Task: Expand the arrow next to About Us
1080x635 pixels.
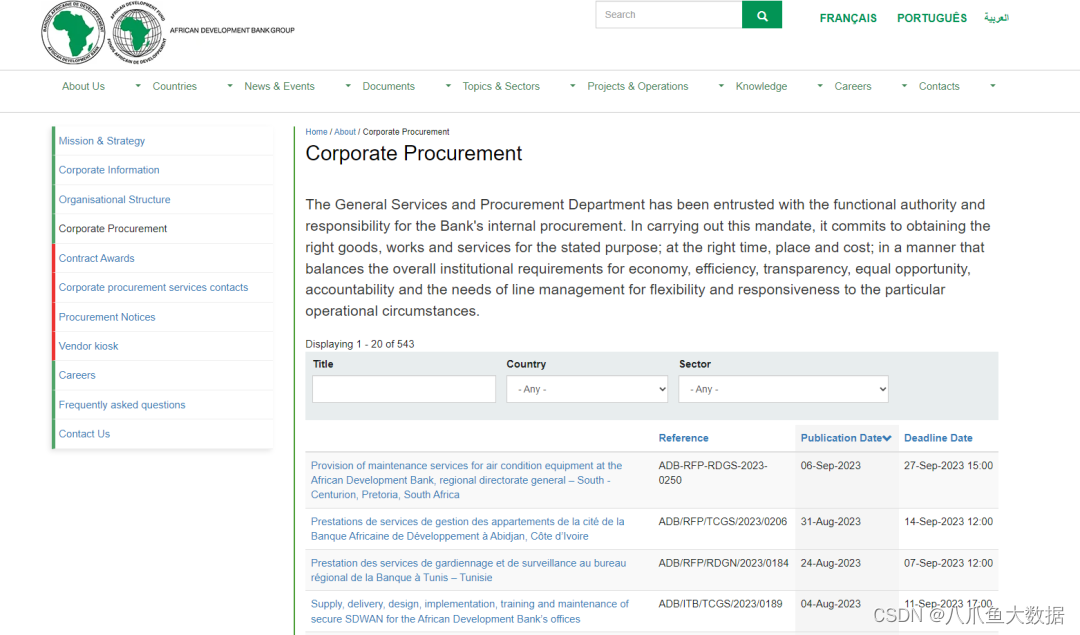Action: click(138, 86)
